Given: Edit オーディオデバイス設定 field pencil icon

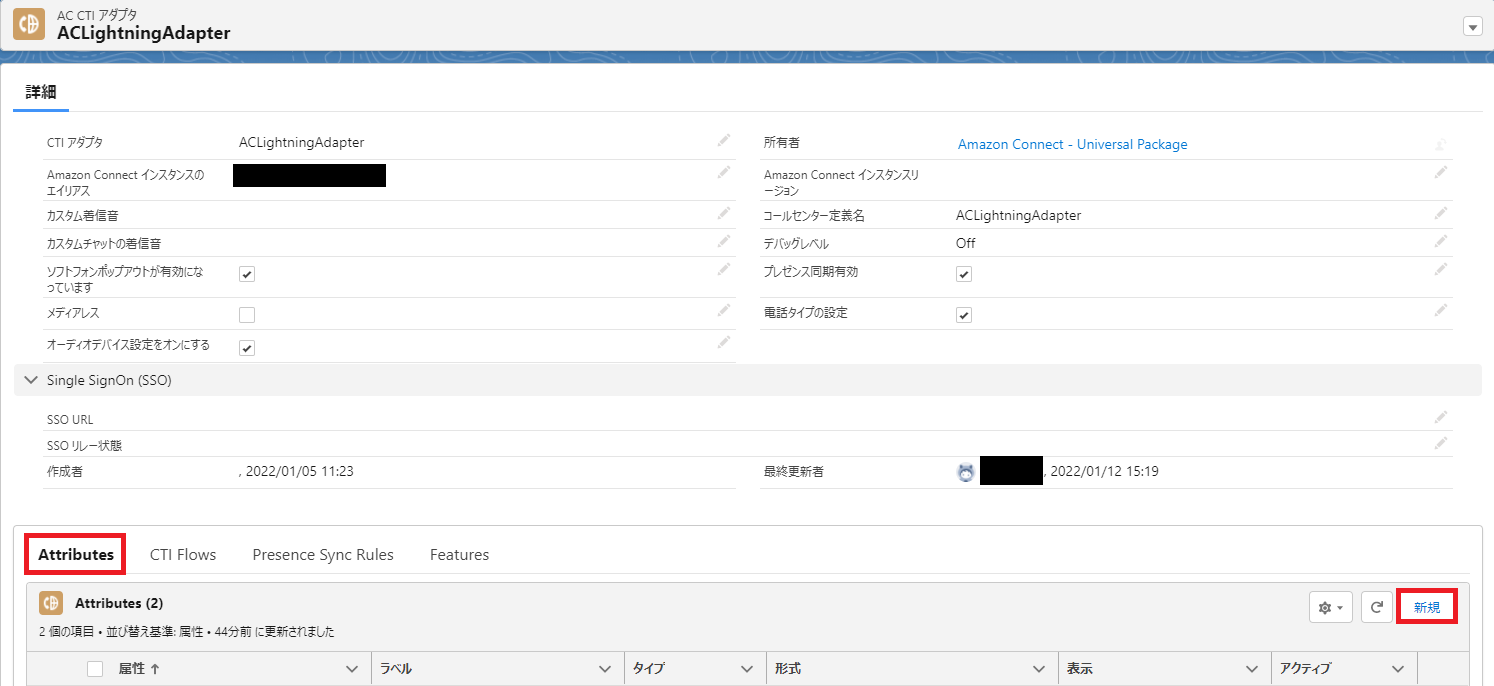Looking at the screenshot, I should point(724,342).
